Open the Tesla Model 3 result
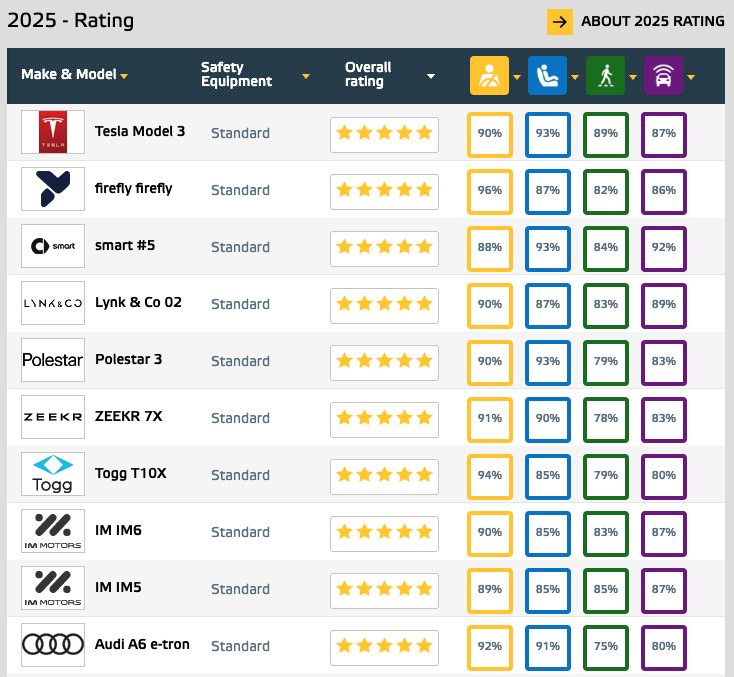The image size is (734, 677). click(140, 131)
